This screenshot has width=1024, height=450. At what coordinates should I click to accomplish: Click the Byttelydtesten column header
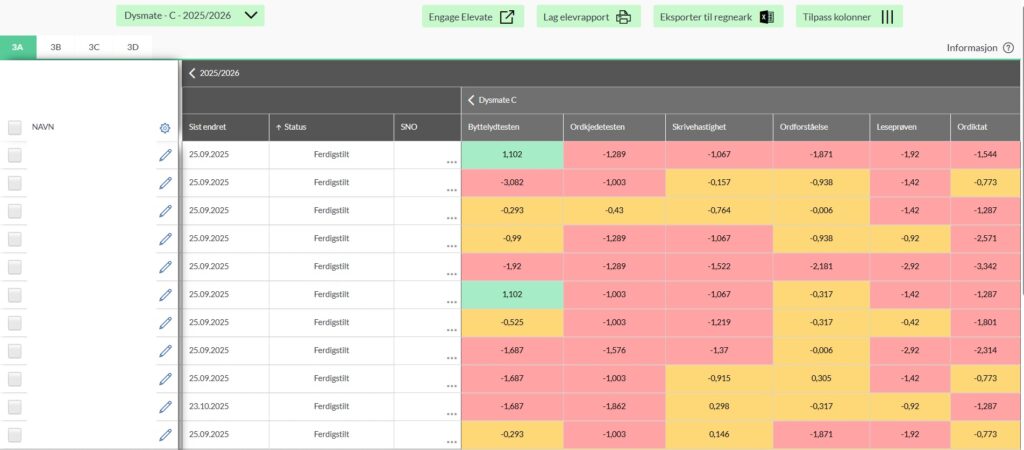click(x=512, y=127)
